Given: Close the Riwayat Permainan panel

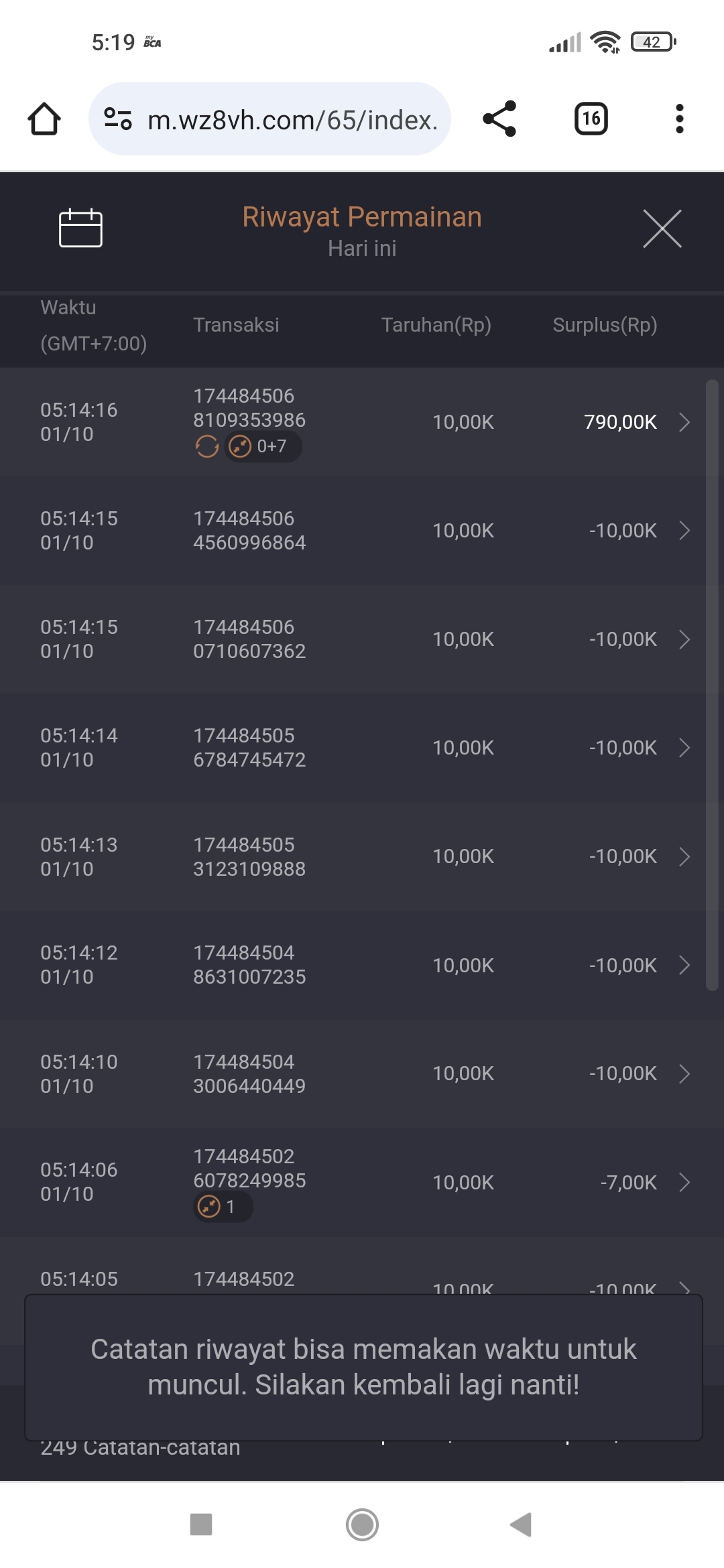Looking at the screenshot, I should (662, 228).
